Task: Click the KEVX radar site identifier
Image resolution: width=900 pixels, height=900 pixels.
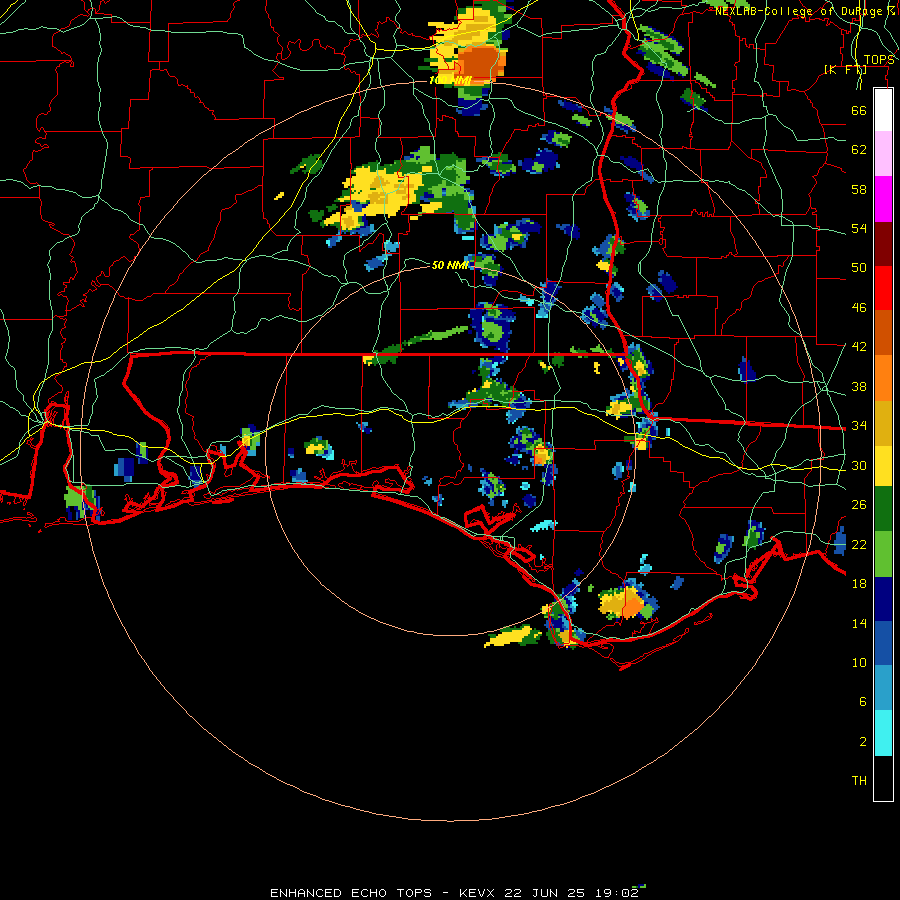Action: (x=476, y=893)
